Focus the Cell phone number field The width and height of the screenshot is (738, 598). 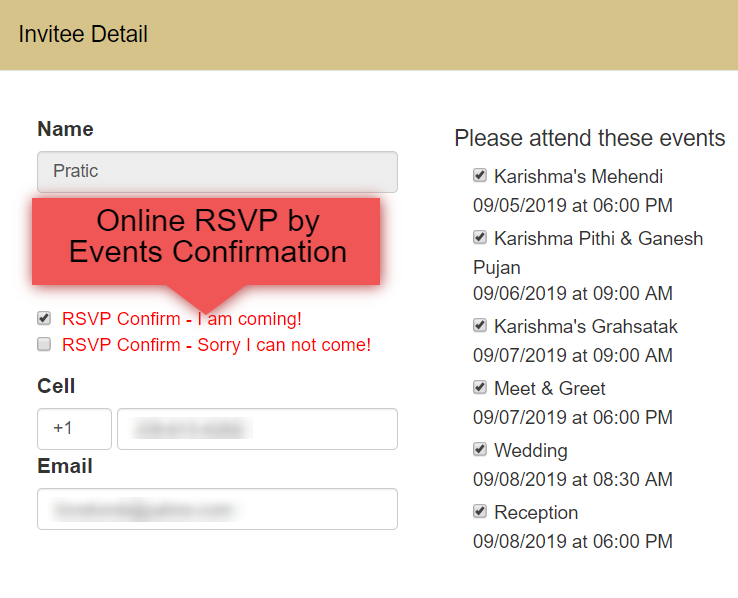257,429
